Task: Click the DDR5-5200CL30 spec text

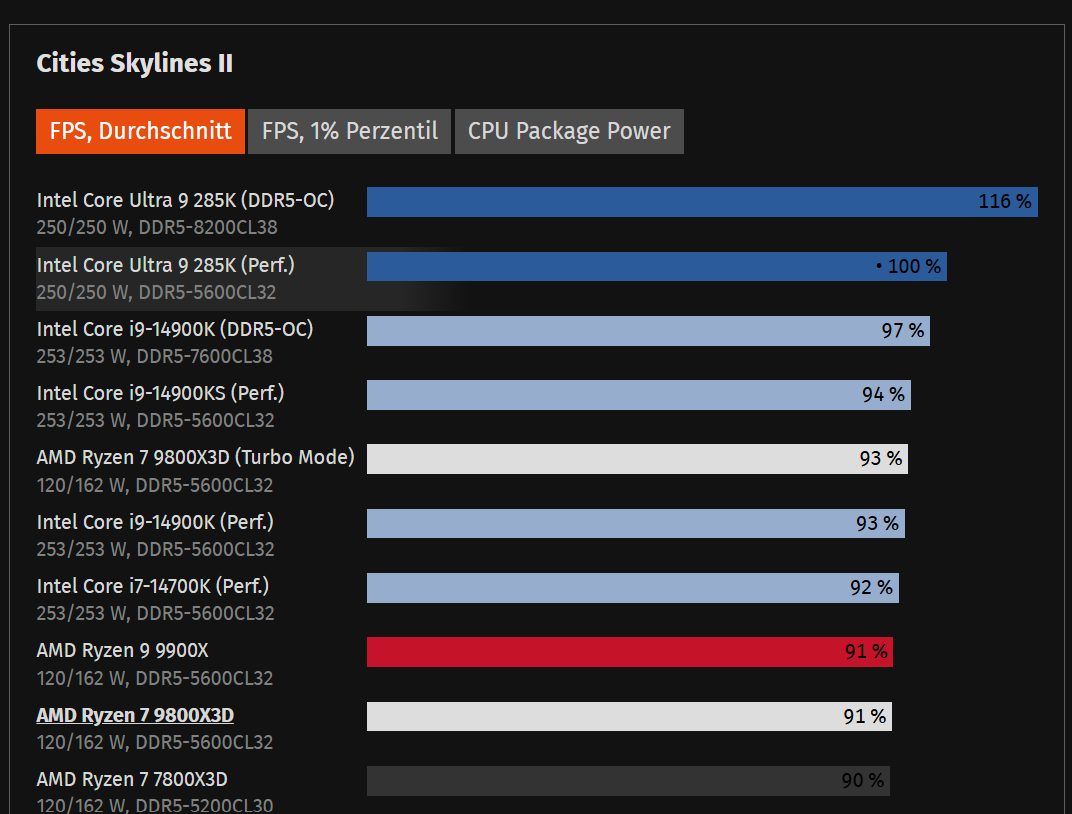Action: pyautogui.click(x=204, y=806)
